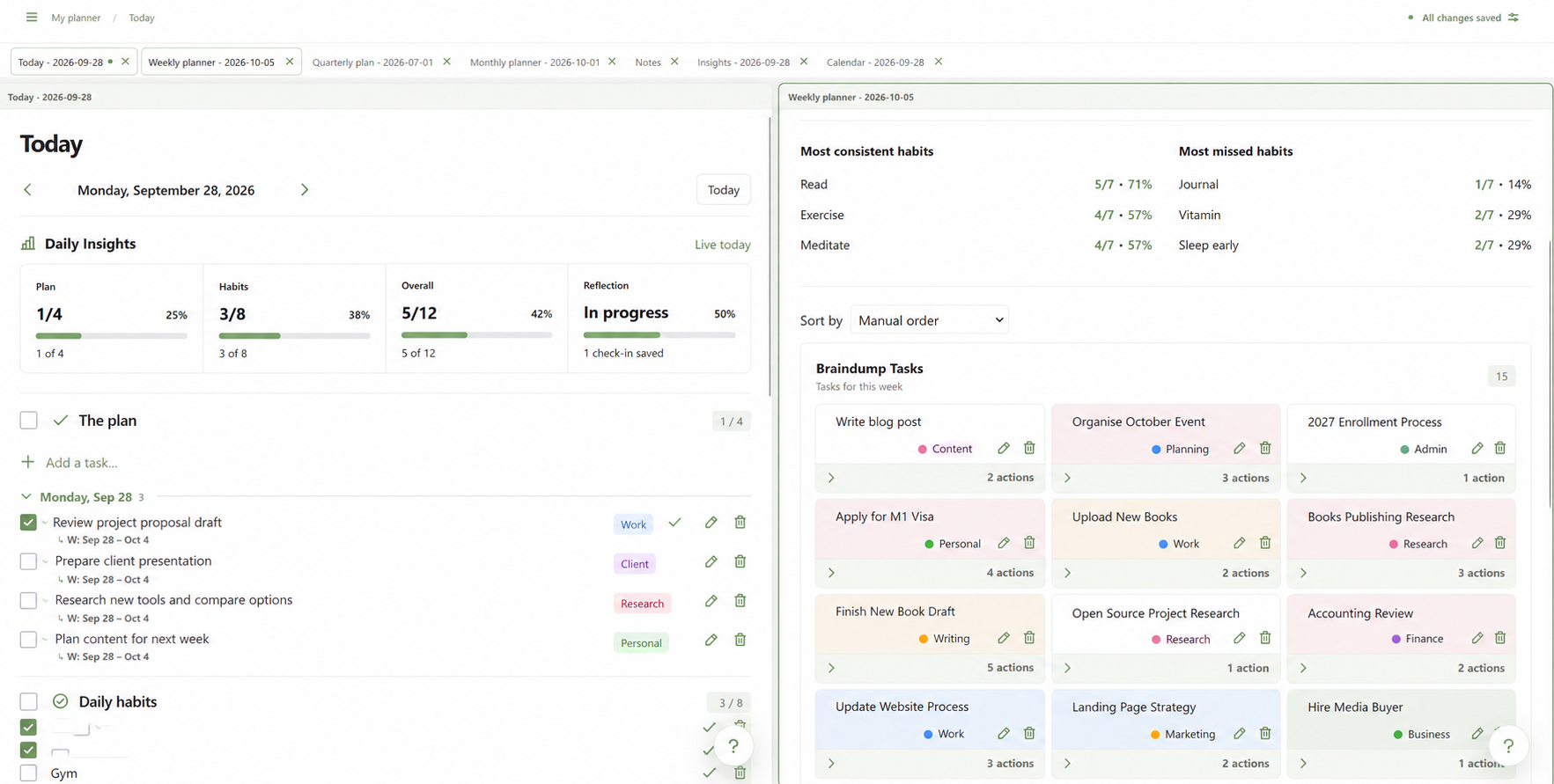Go to the next day arrow
Viewport: 1554px width, 784px height.
(305, 190)
